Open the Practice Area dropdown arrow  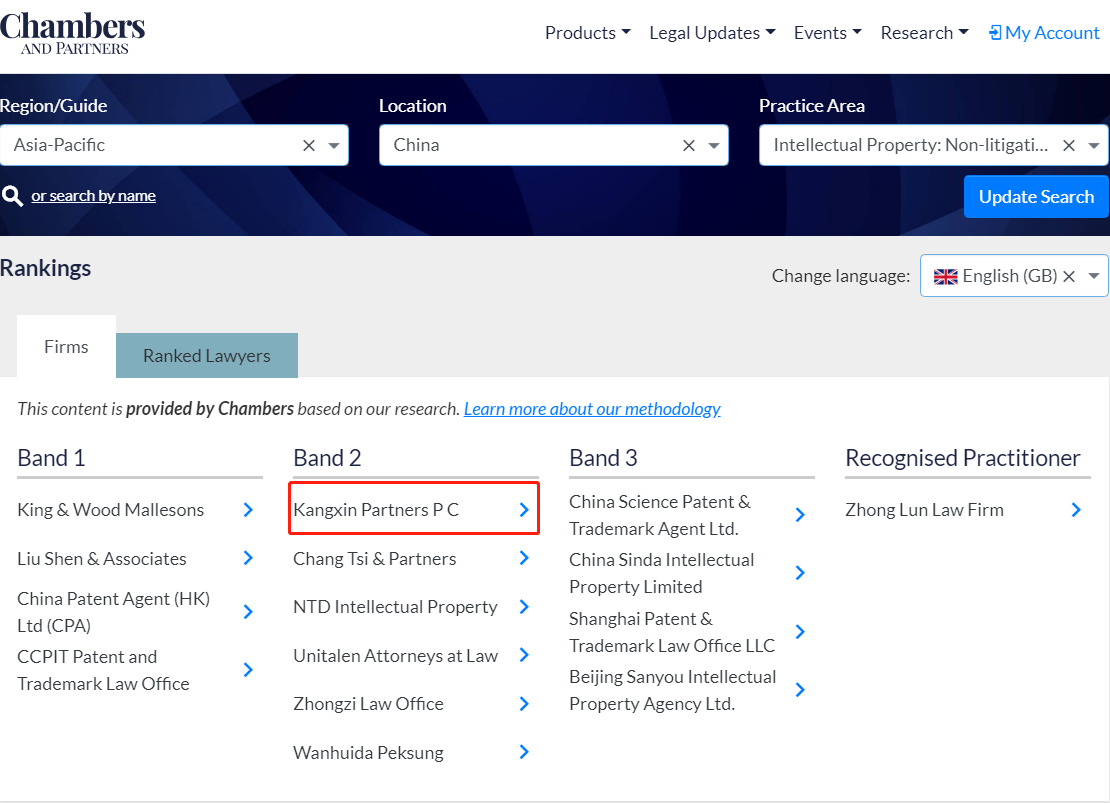[1094, 146]
